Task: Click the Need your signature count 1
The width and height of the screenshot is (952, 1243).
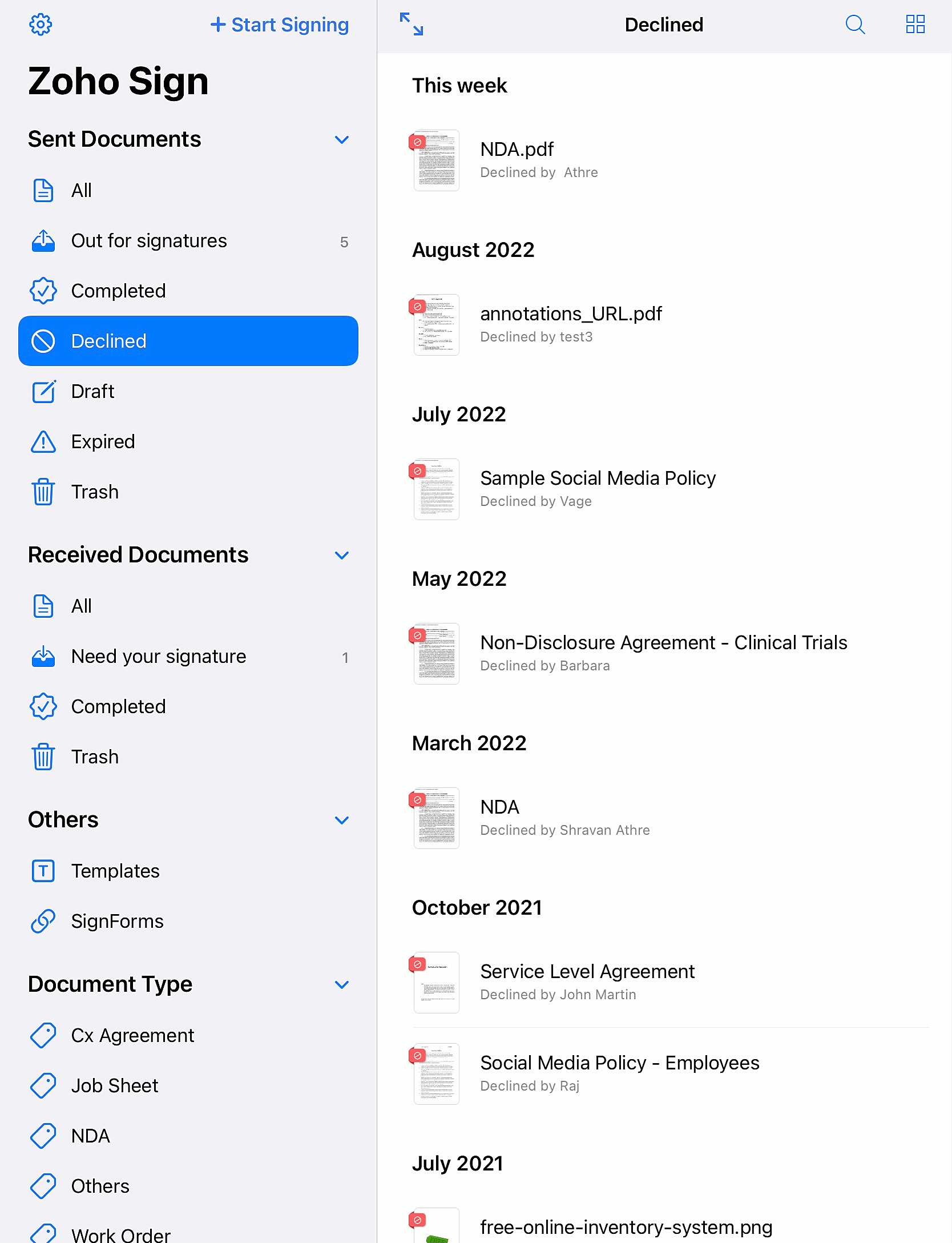Action: tap(345, 658)
